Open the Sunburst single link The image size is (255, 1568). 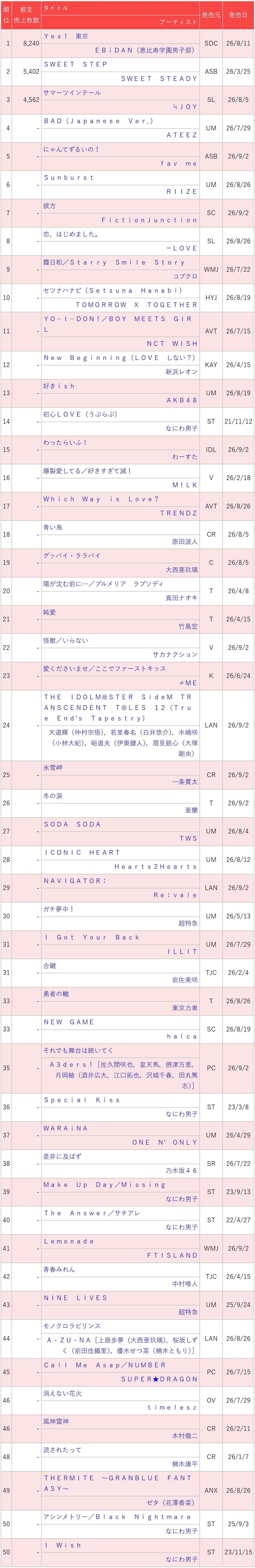click(69, 178)
